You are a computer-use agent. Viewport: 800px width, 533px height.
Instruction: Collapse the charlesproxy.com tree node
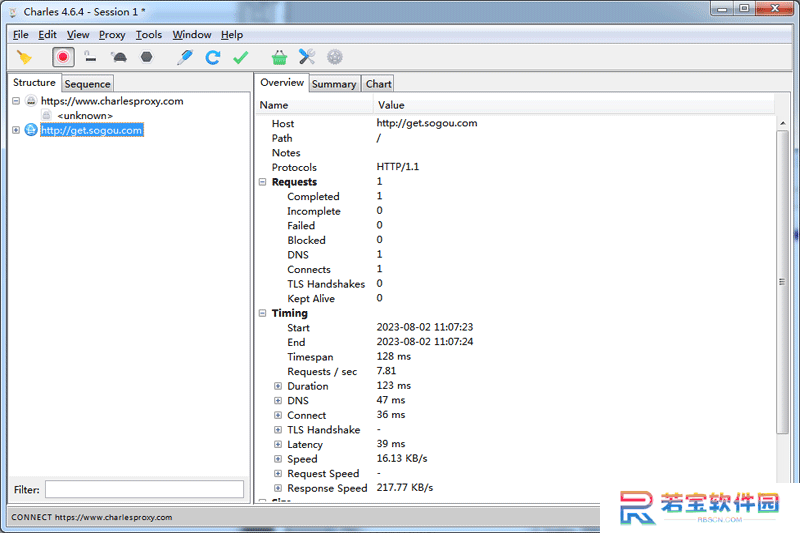point(16,101)
